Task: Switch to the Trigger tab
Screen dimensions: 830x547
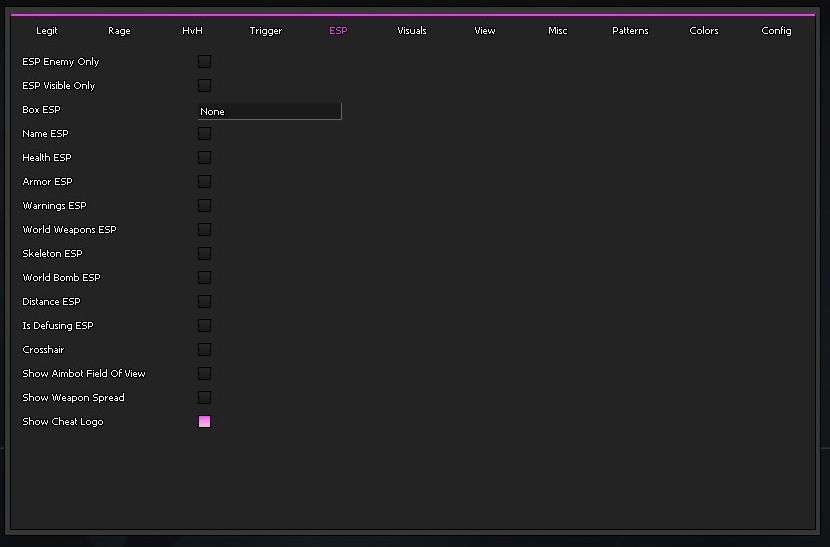Action: pyautogui.click(x=266, y=31)
